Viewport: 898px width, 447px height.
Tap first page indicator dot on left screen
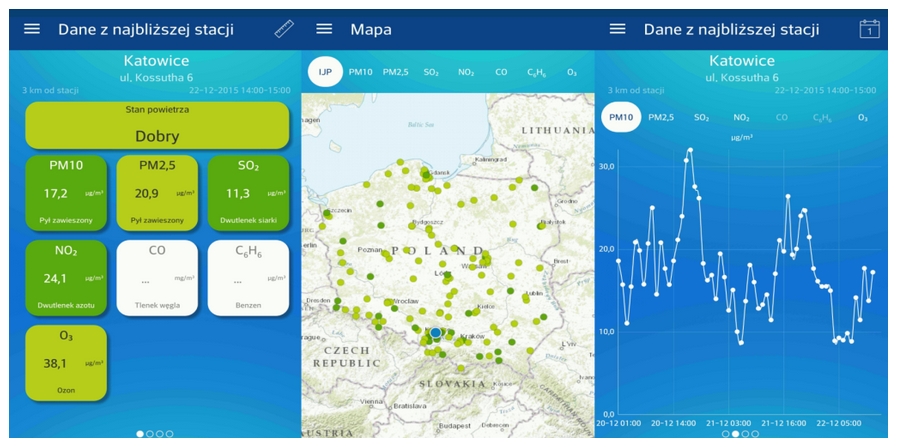click(x=140, y=434)
